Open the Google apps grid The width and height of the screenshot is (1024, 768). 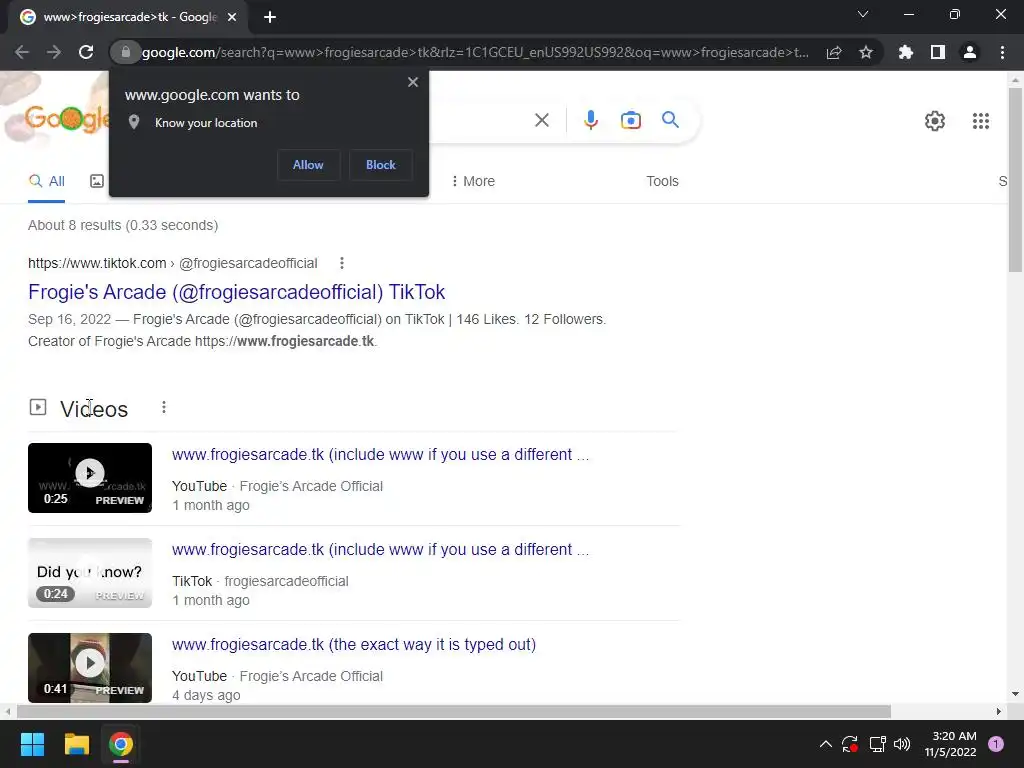(x=980, y=121)
